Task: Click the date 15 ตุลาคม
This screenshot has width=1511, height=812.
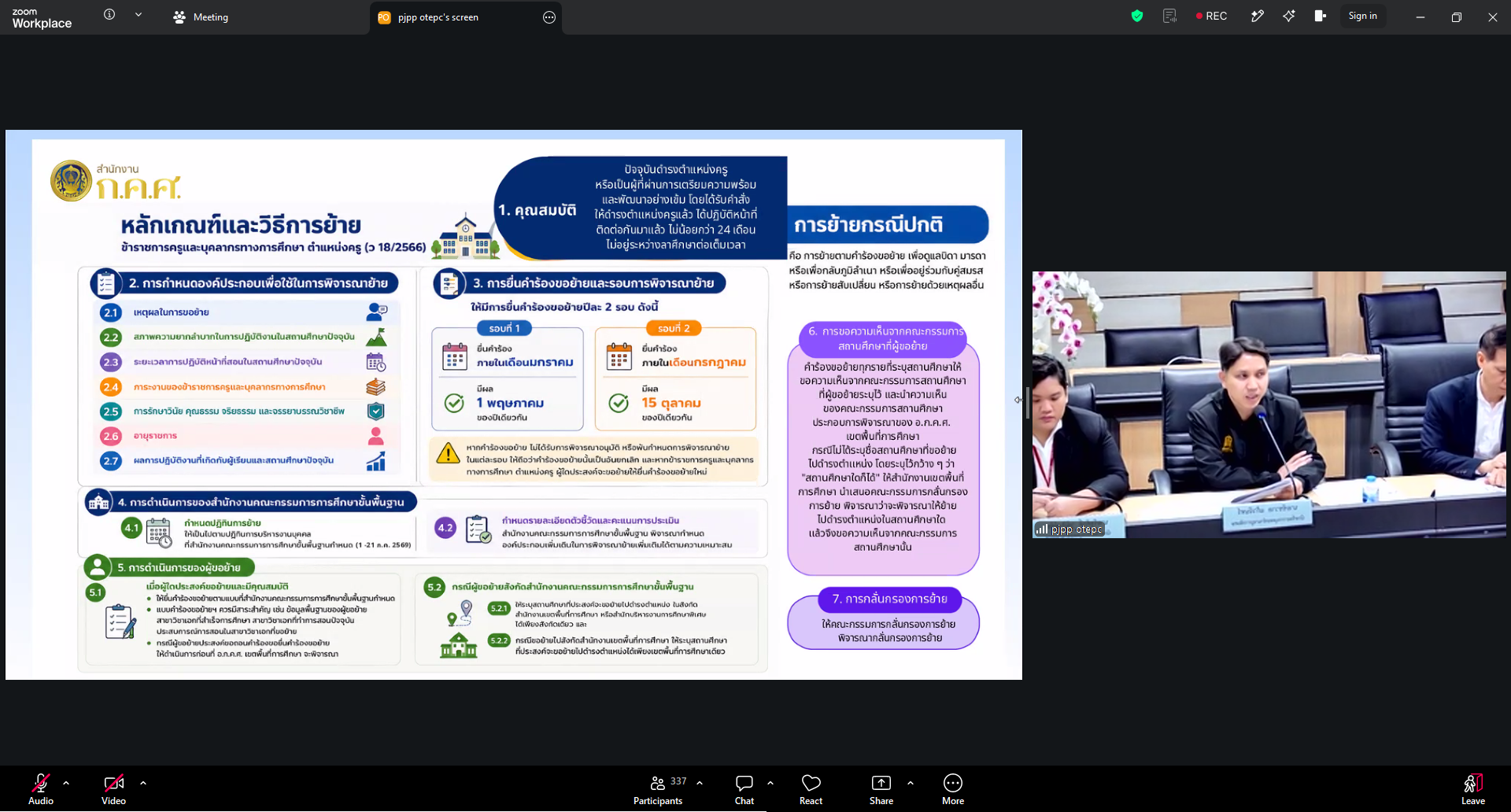Action: 671,403
